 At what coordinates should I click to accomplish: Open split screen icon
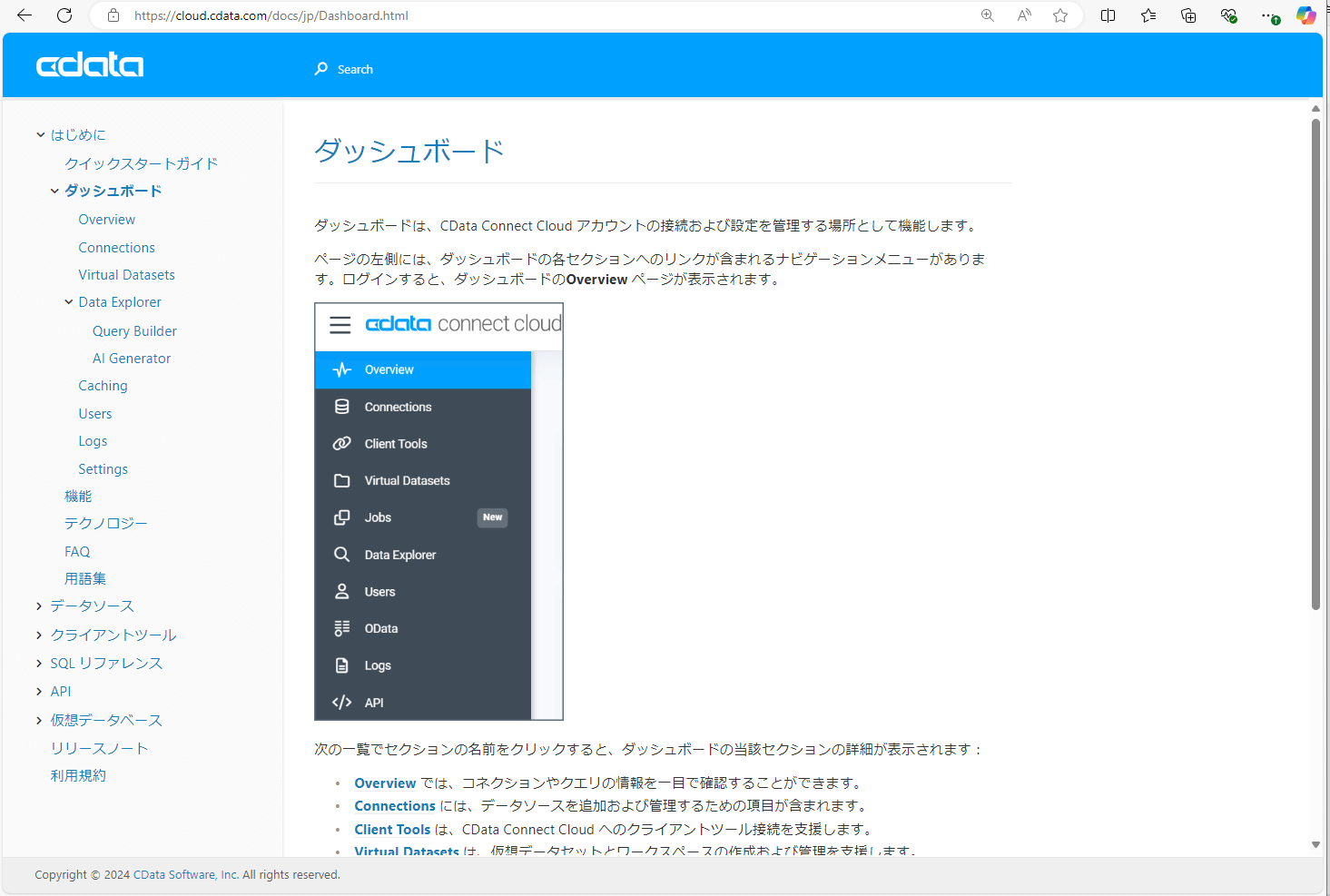click(1108, 15)
